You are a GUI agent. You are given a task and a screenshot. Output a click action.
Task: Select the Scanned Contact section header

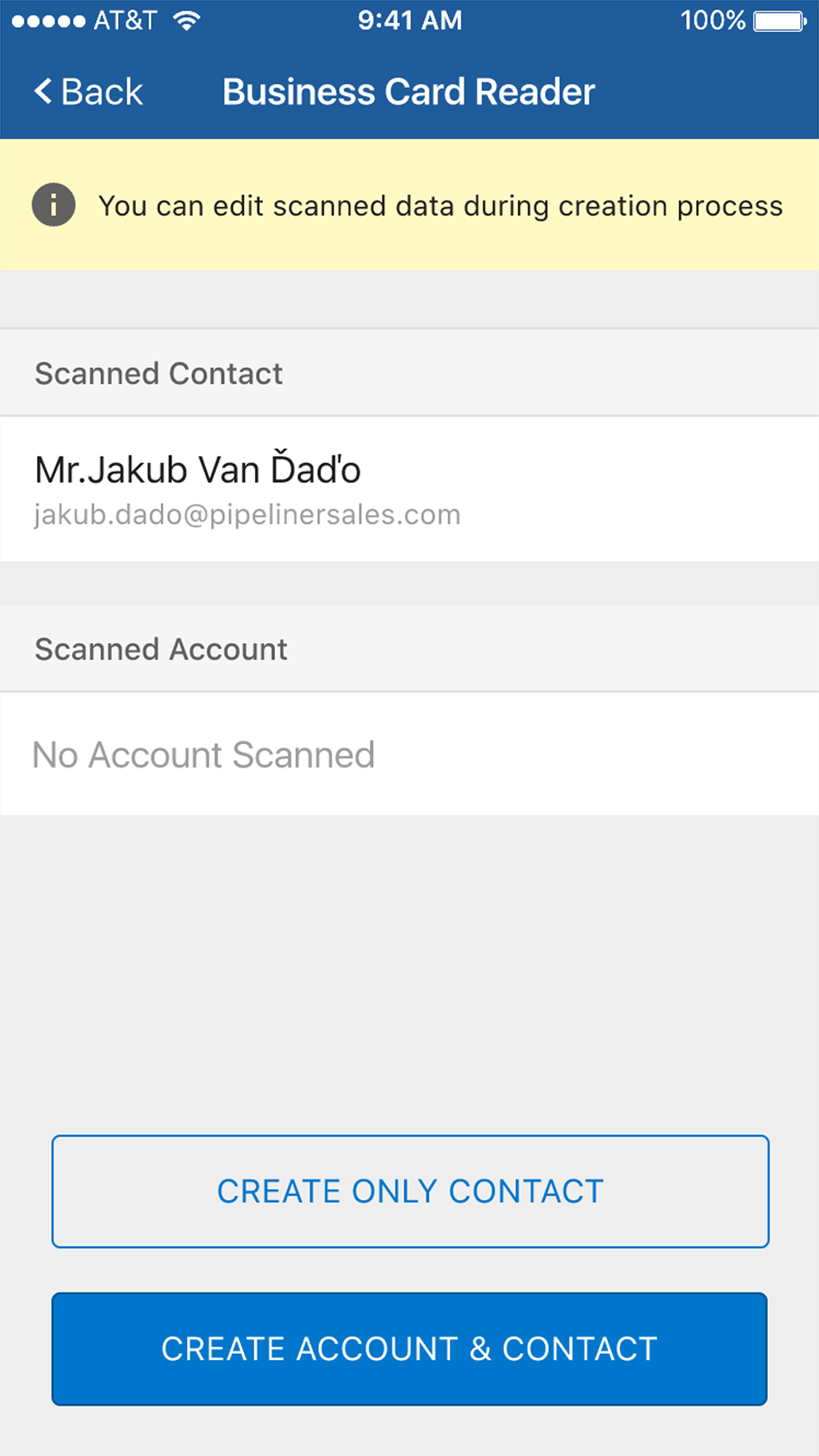tap(159, 373)
